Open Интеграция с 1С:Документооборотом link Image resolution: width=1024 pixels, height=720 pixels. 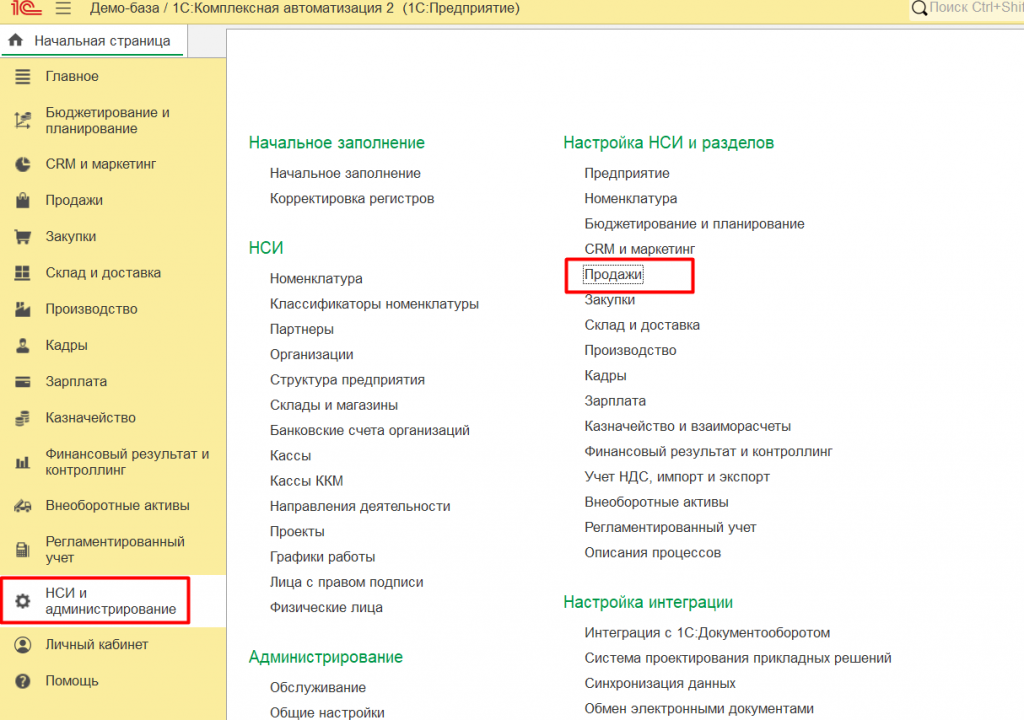pos(707,633)
